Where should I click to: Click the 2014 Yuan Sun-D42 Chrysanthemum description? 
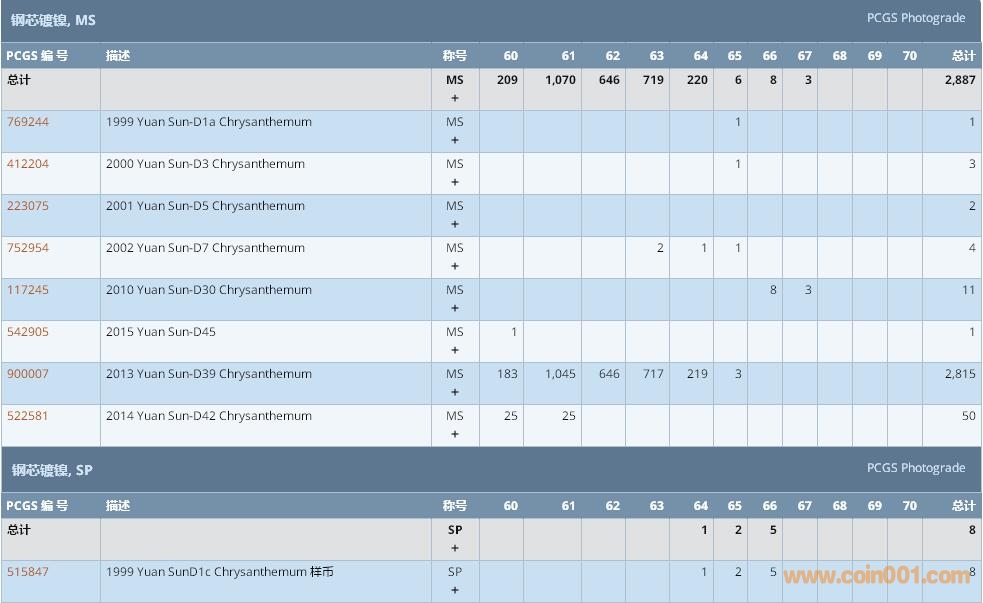[209, 416]
